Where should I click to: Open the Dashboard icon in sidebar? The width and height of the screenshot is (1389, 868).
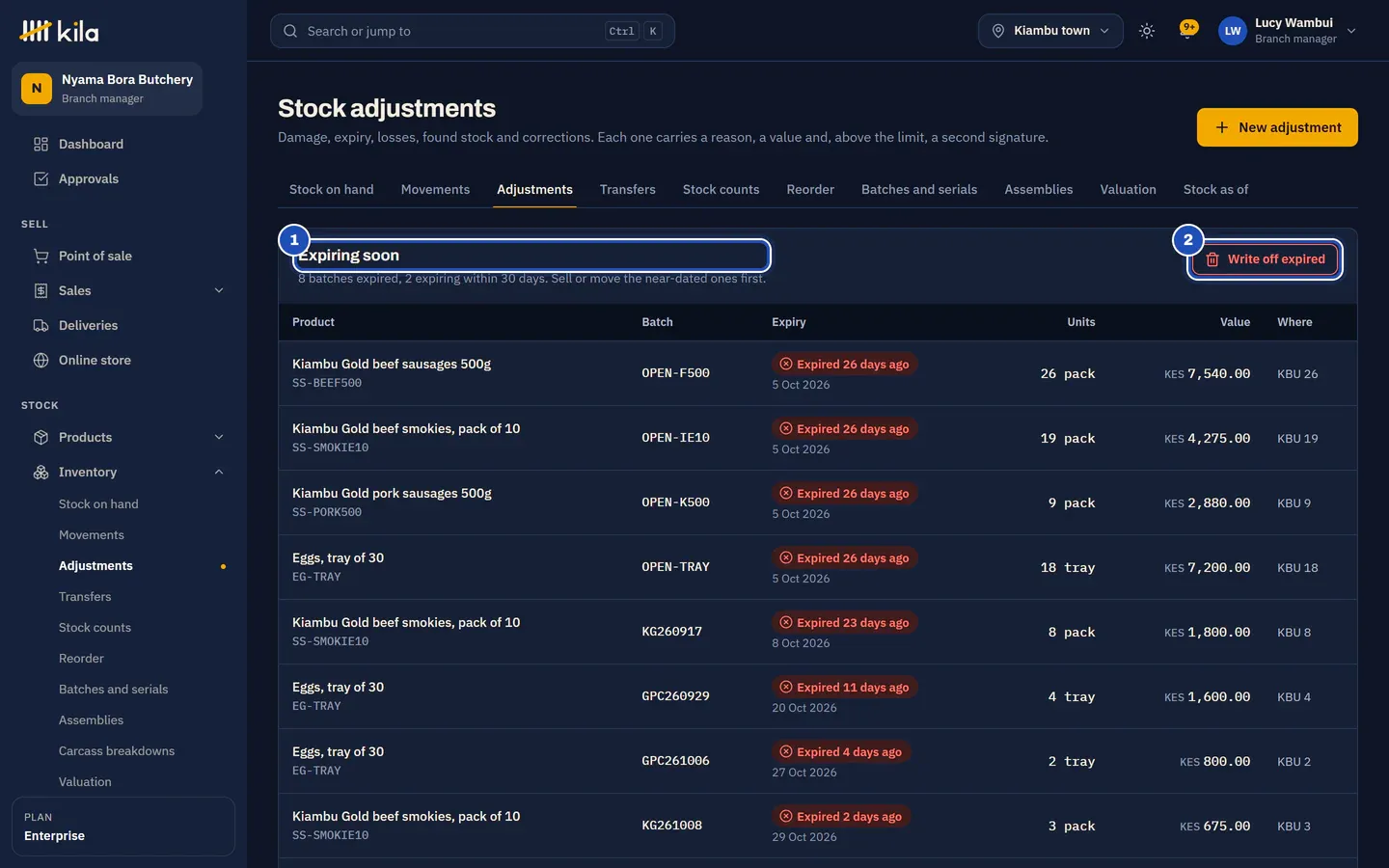click(41, 145)
